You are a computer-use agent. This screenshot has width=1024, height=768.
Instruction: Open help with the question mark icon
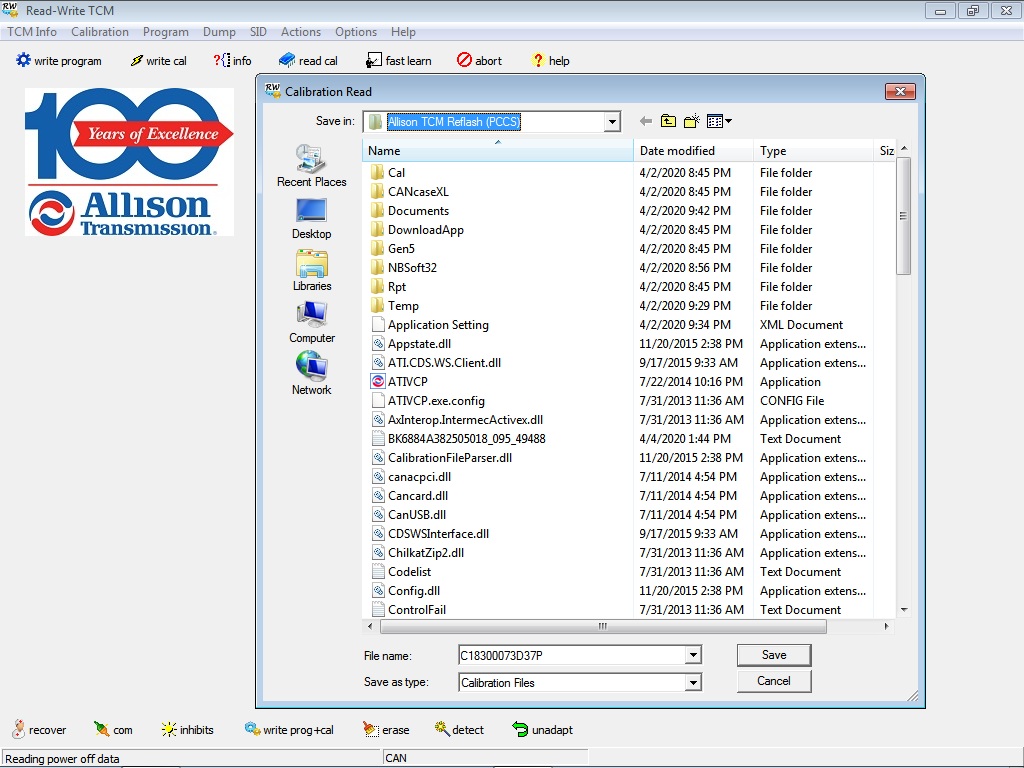pos(538,60)
